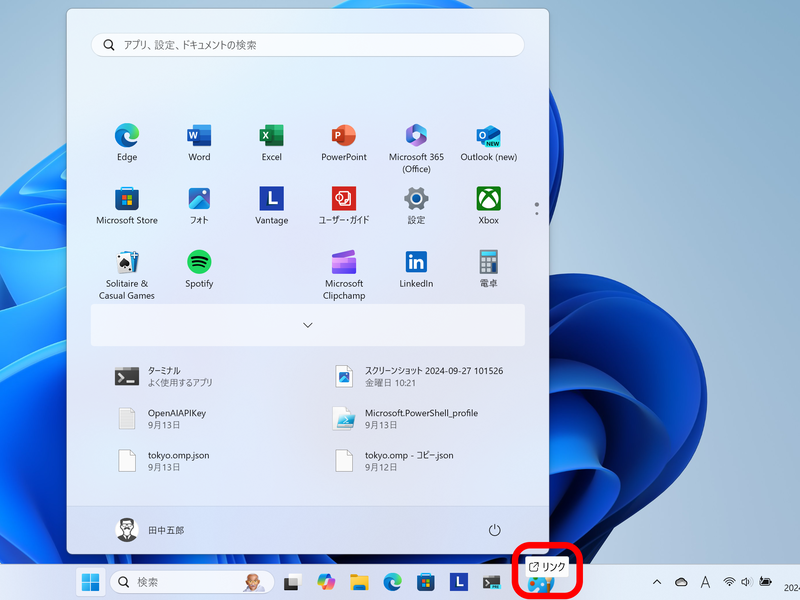This screenshot has width=800, height=600.
Task: Open Microsoft Store in Start menu
Action: [127, 206]
